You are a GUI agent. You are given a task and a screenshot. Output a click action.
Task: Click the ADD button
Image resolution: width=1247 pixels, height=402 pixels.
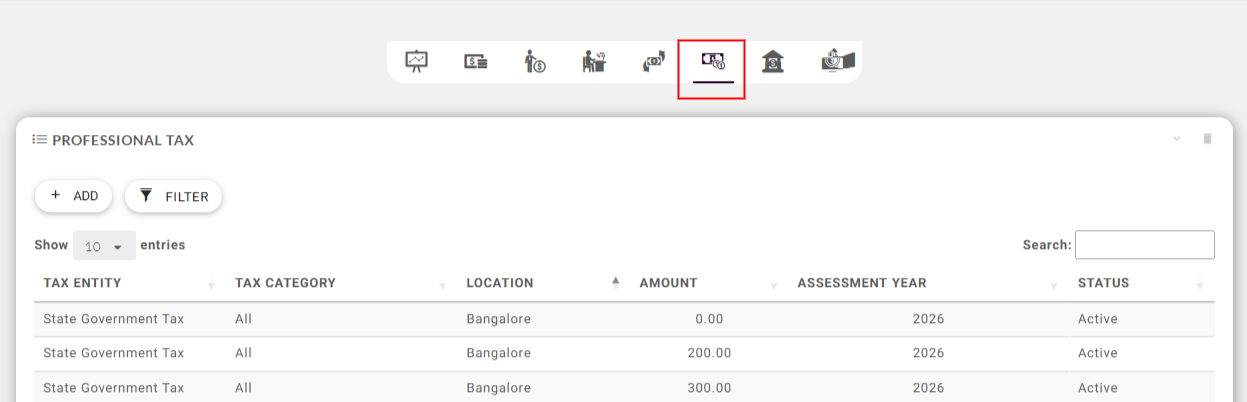tap(74, 196)
